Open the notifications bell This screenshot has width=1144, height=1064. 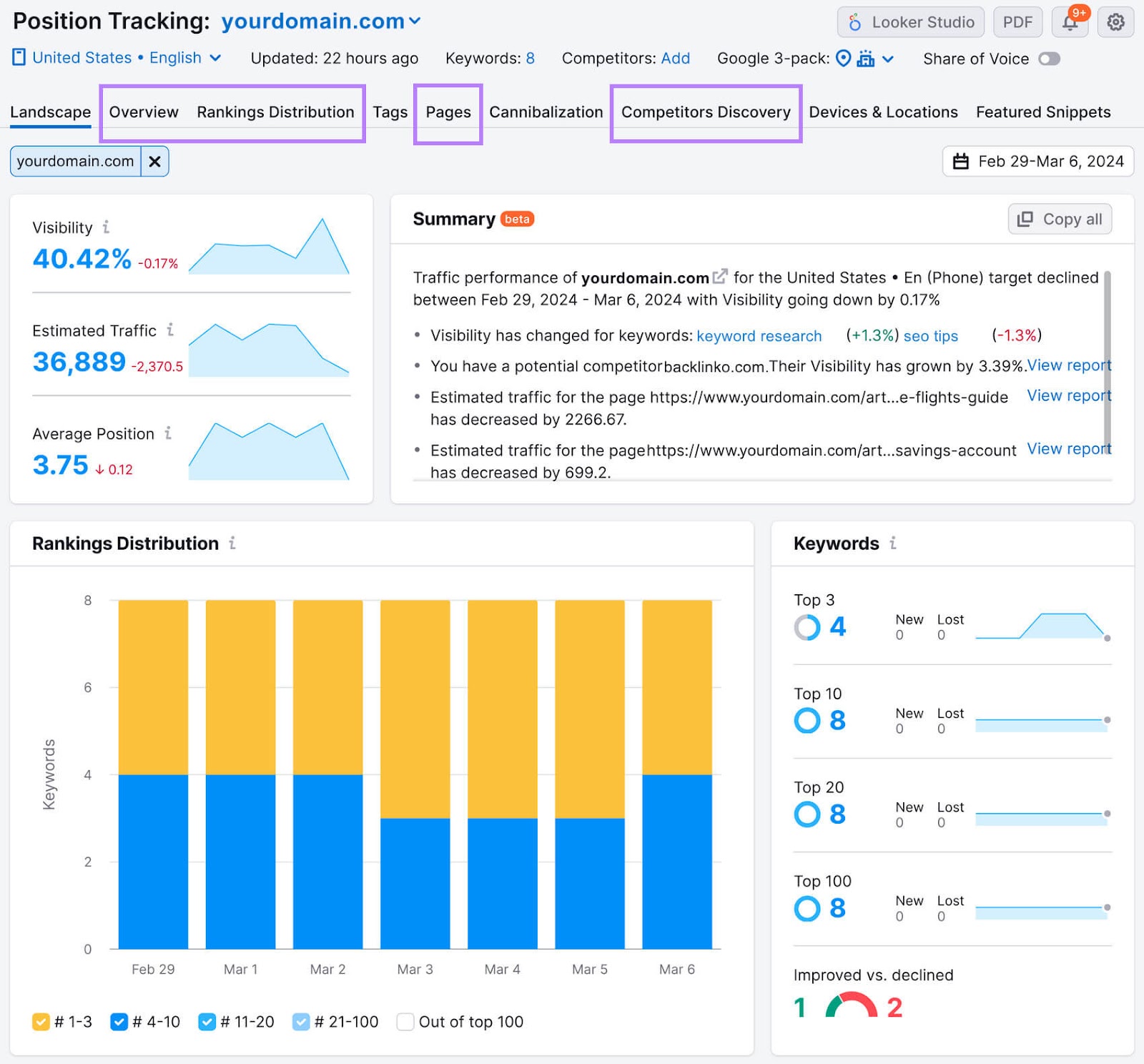[1070, 21]
